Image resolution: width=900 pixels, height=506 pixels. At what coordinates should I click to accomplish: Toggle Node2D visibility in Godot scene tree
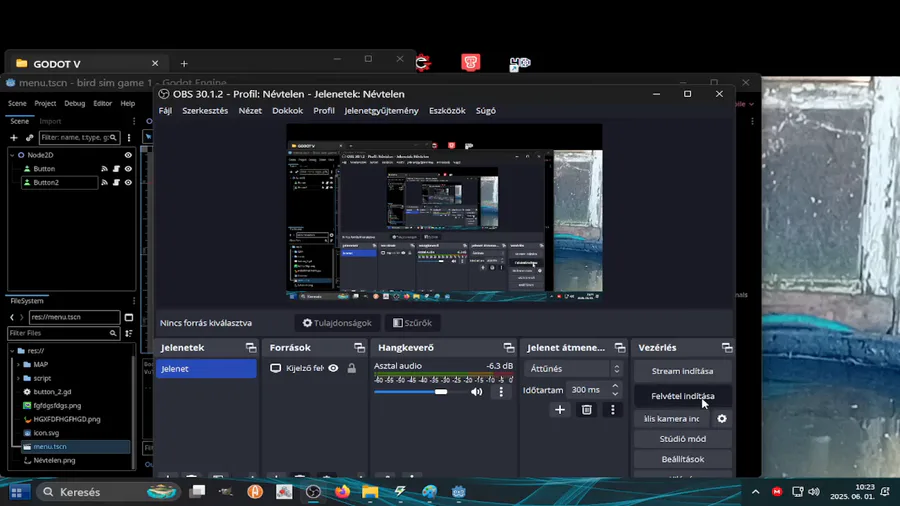(x=128, y=155)
